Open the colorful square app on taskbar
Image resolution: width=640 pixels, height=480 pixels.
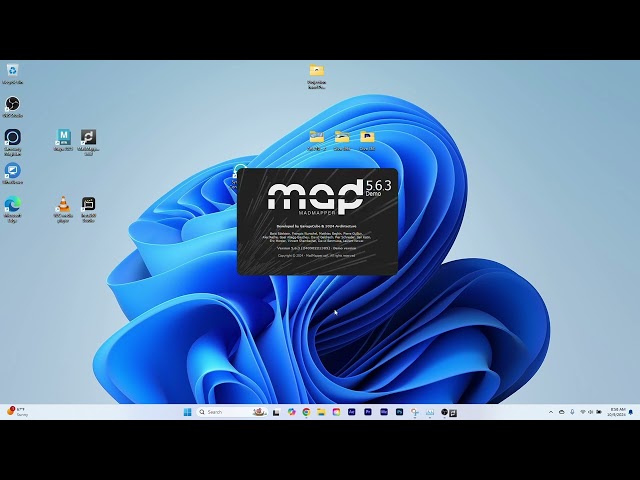tap(336, 412)
